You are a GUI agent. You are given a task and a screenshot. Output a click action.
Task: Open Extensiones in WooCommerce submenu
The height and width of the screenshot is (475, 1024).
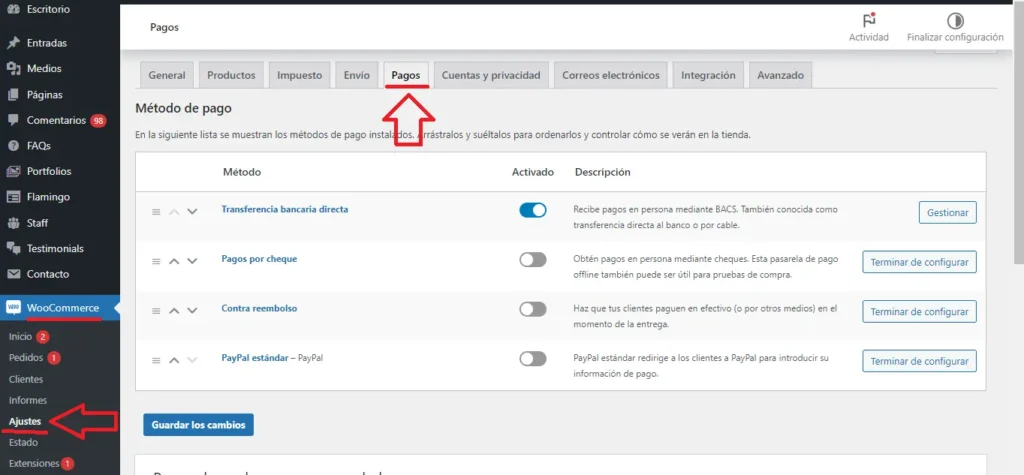34,463
